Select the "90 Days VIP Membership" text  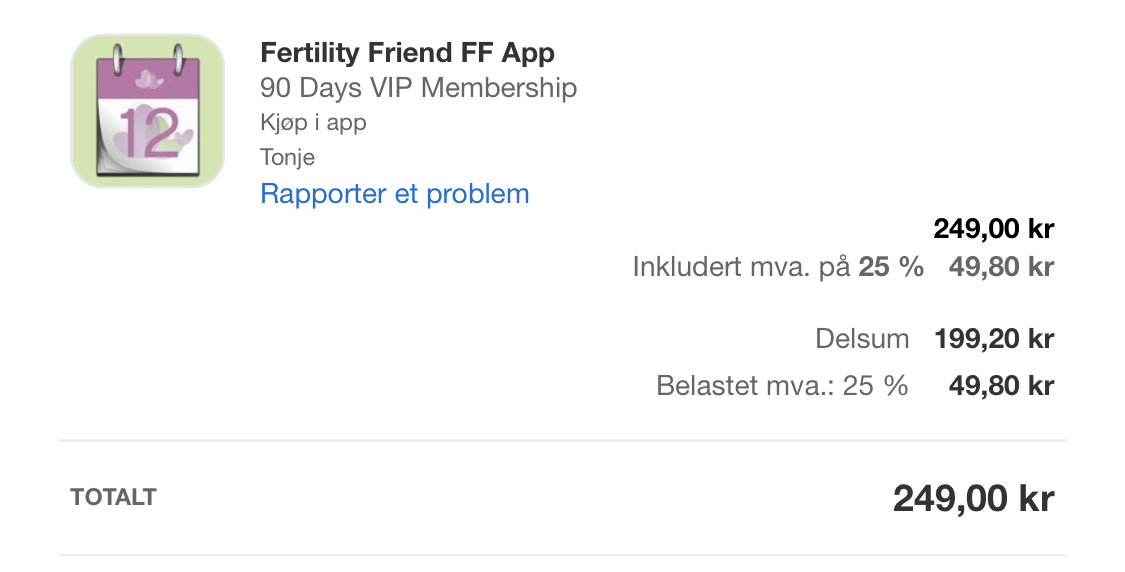point(418,88)
